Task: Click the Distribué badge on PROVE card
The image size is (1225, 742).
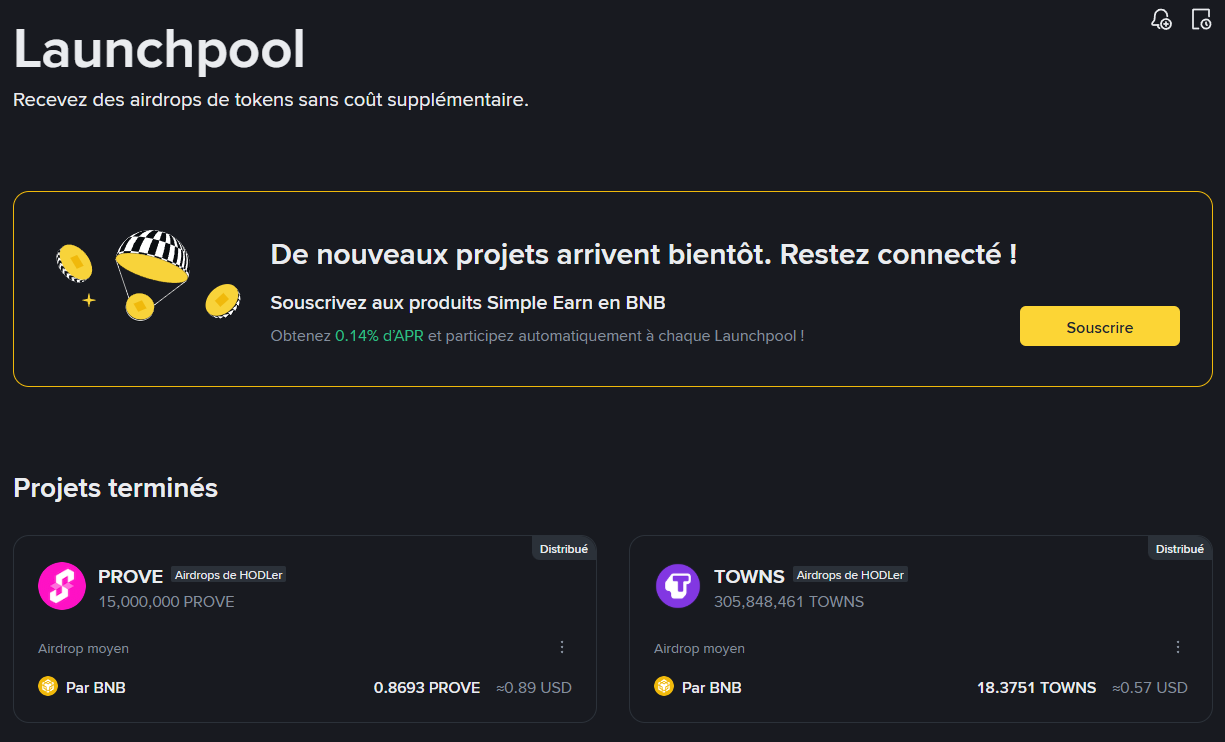Action: 564,549
